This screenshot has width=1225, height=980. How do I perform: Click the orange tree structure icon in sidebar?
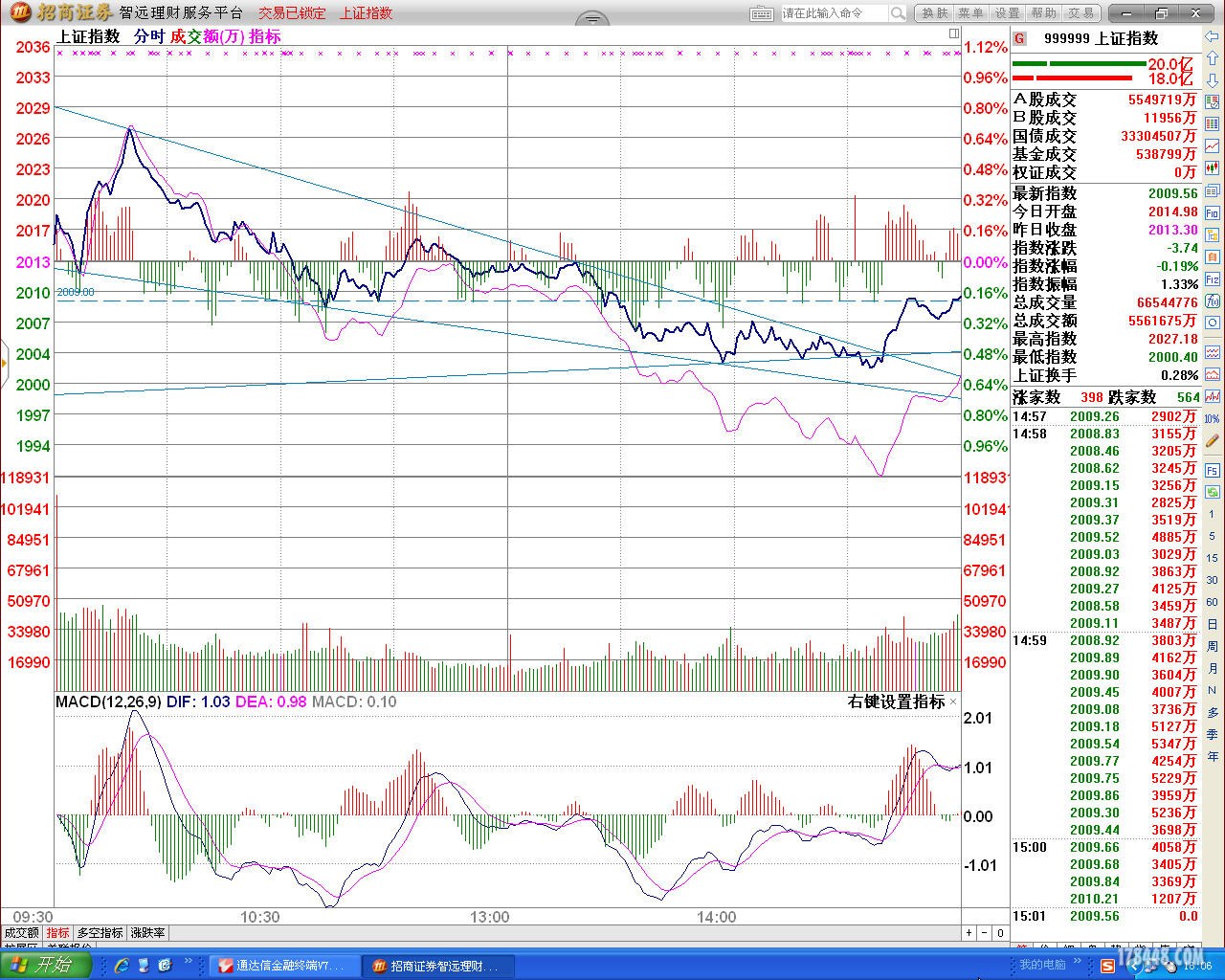coord(1213,234)
